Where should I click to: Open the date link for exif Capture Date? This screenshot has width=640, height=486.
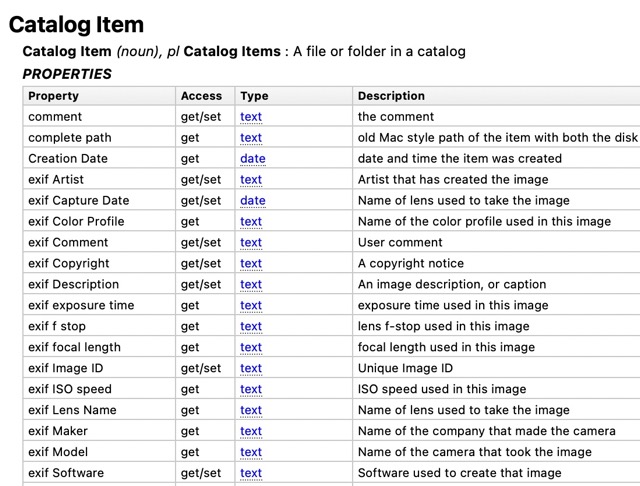click(252, 201)
